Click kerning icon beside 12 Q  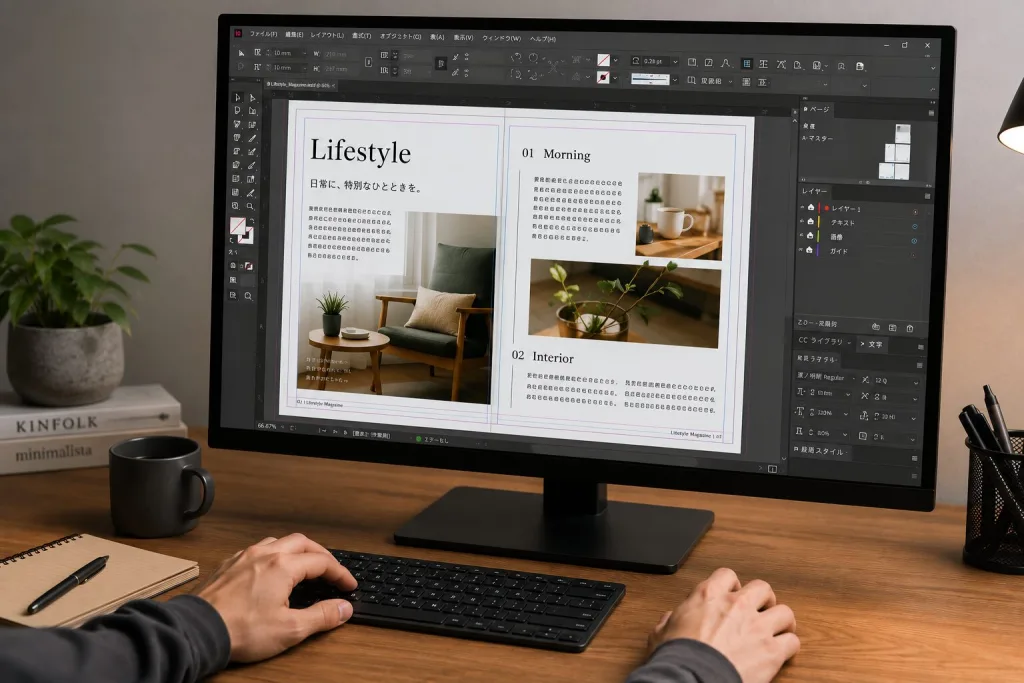(865, 380)
